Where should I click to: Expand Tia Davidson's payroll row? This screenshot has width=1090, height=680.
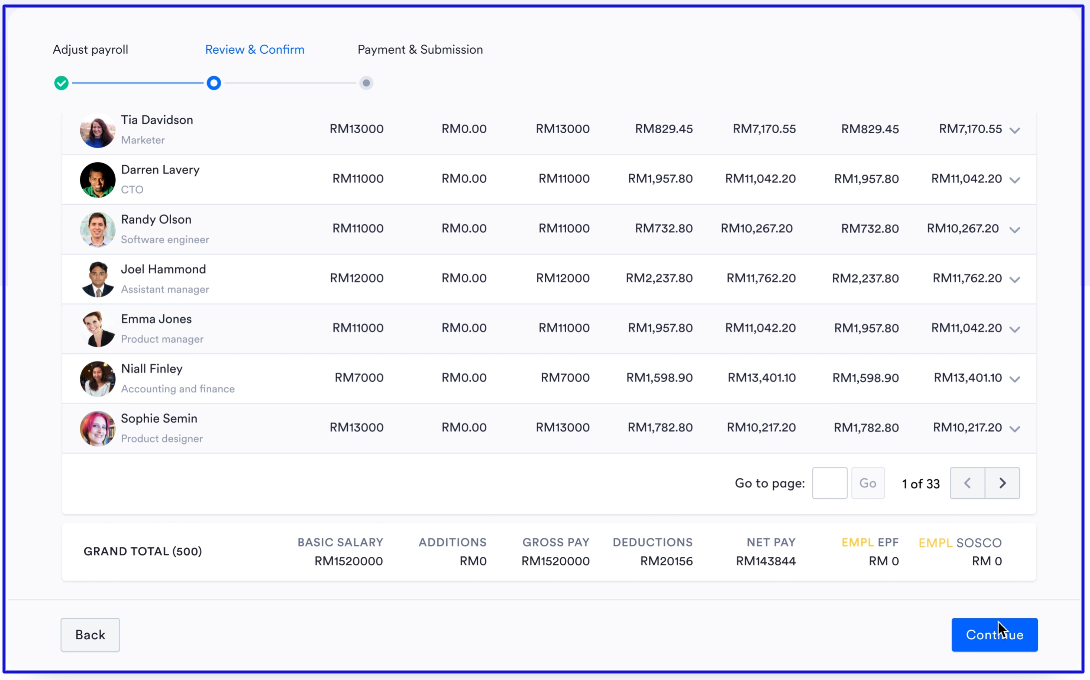point(1015,131)
